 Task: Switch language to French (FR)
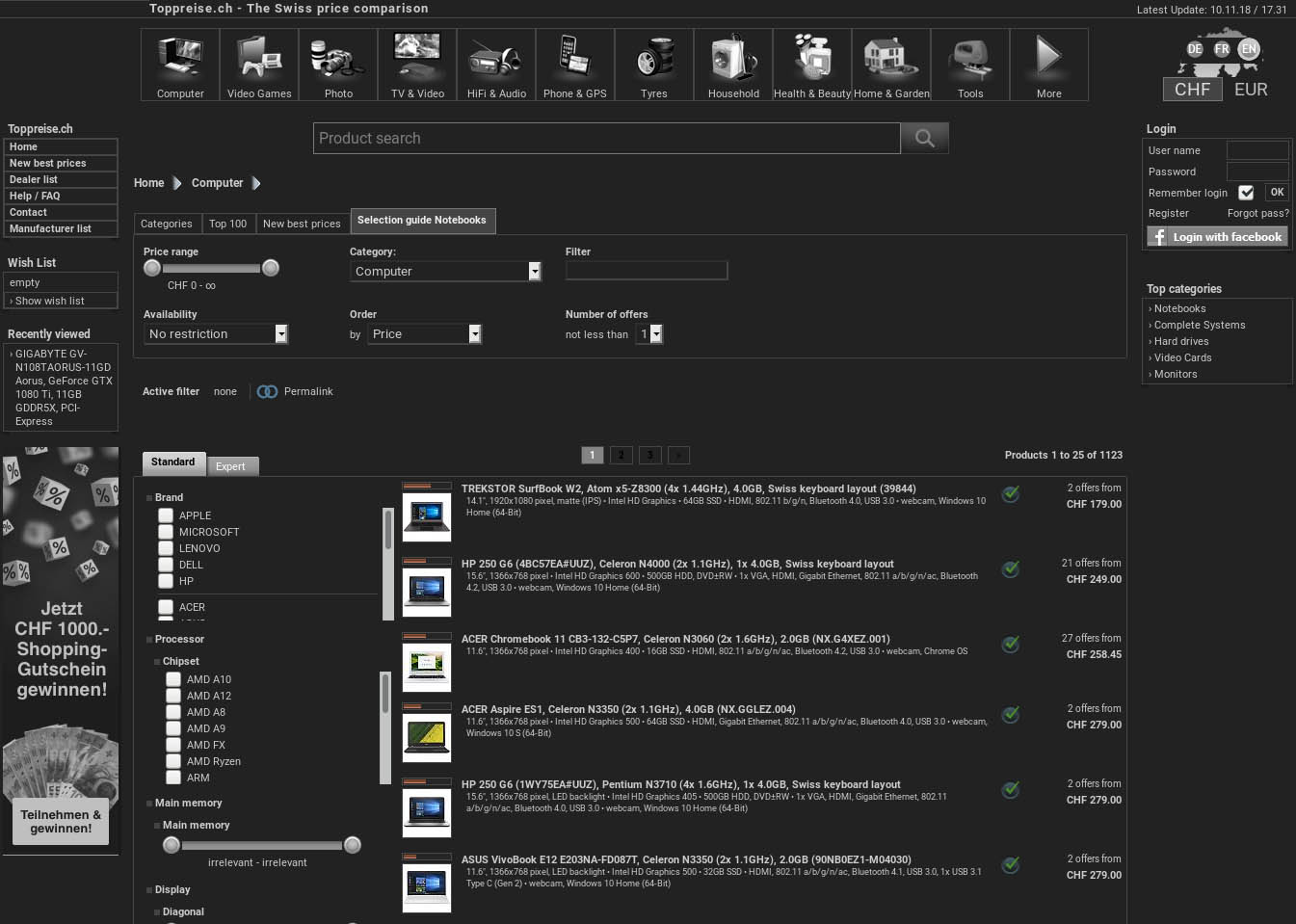tap(1222, 48)
